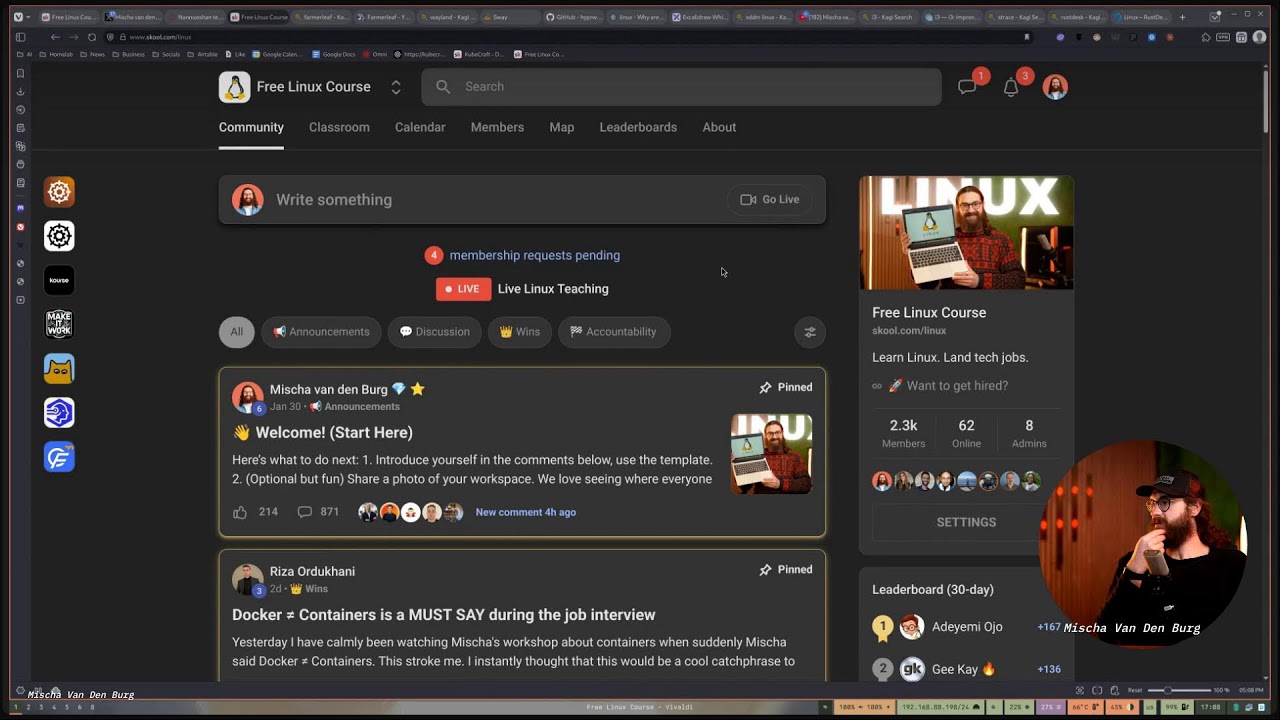The image size is (1280, 720).
Task: Click the capture page icon in status bar
Action: pos(1079,690)
